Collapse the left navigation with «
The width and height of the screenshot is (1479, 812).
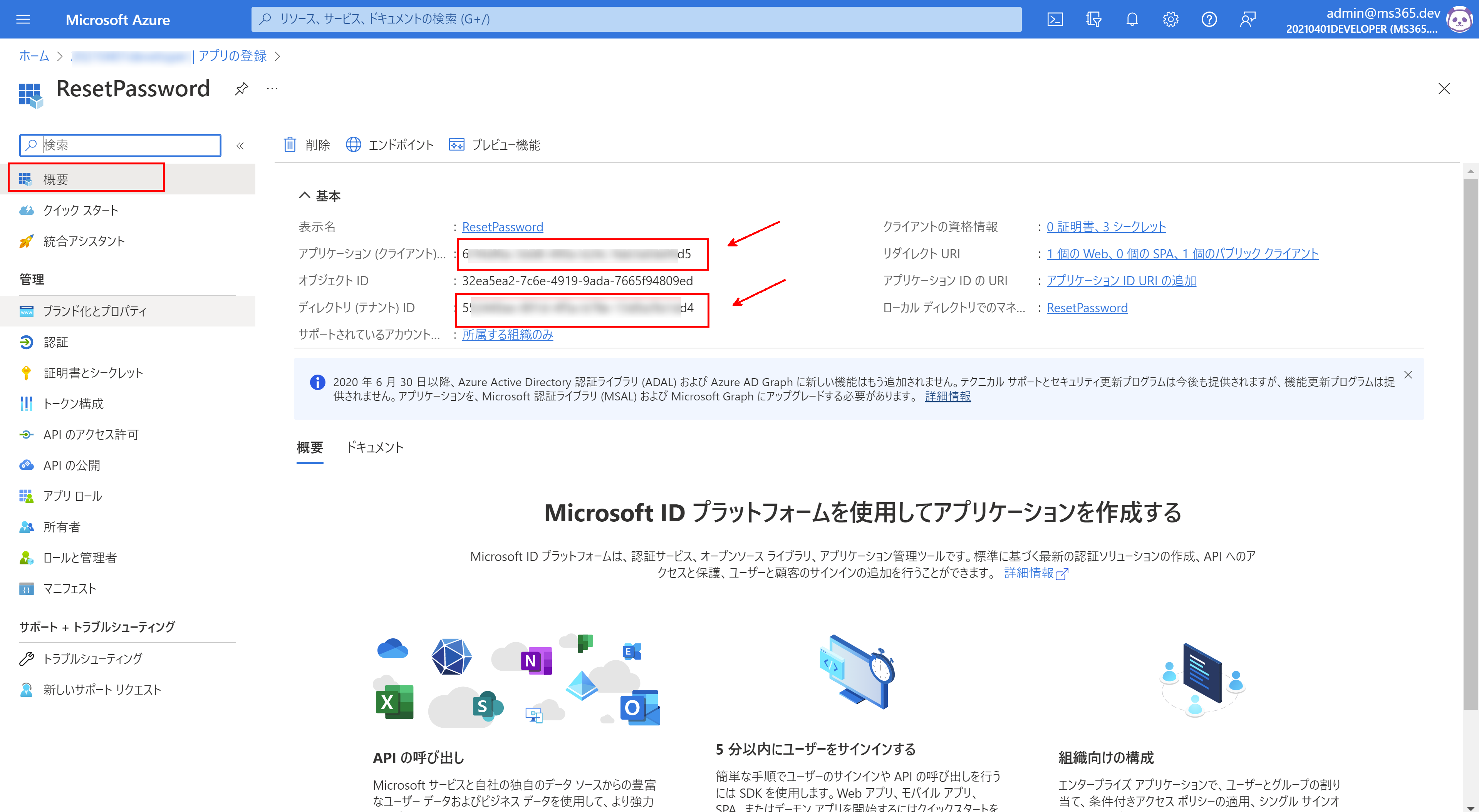click(x=241, y=145)
